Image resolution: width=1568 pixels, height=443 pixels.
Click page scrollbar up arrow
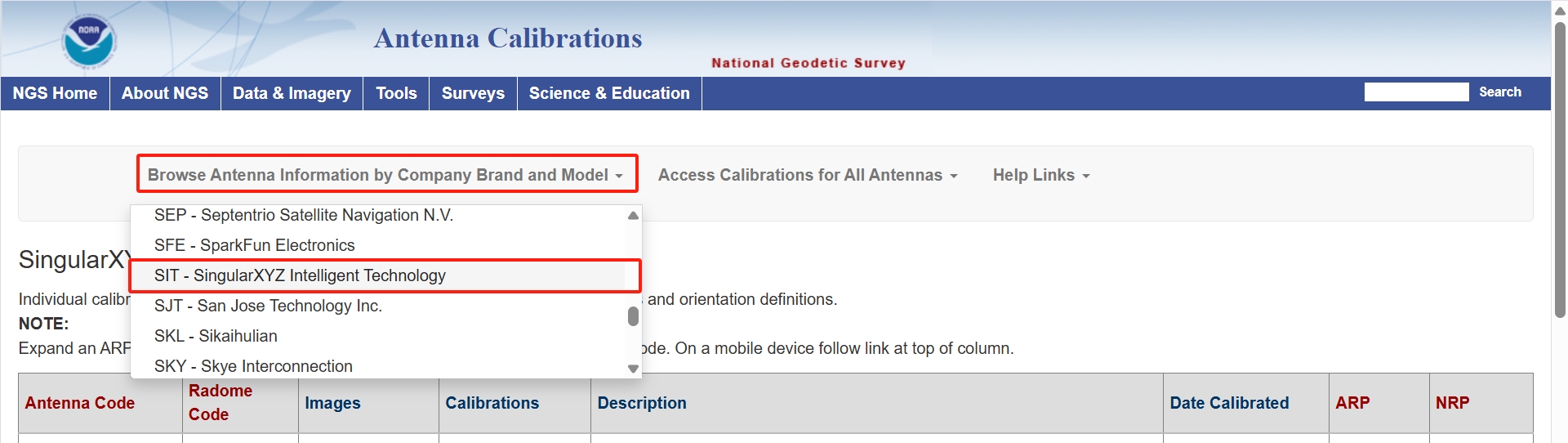click(x=1560, y=11)
